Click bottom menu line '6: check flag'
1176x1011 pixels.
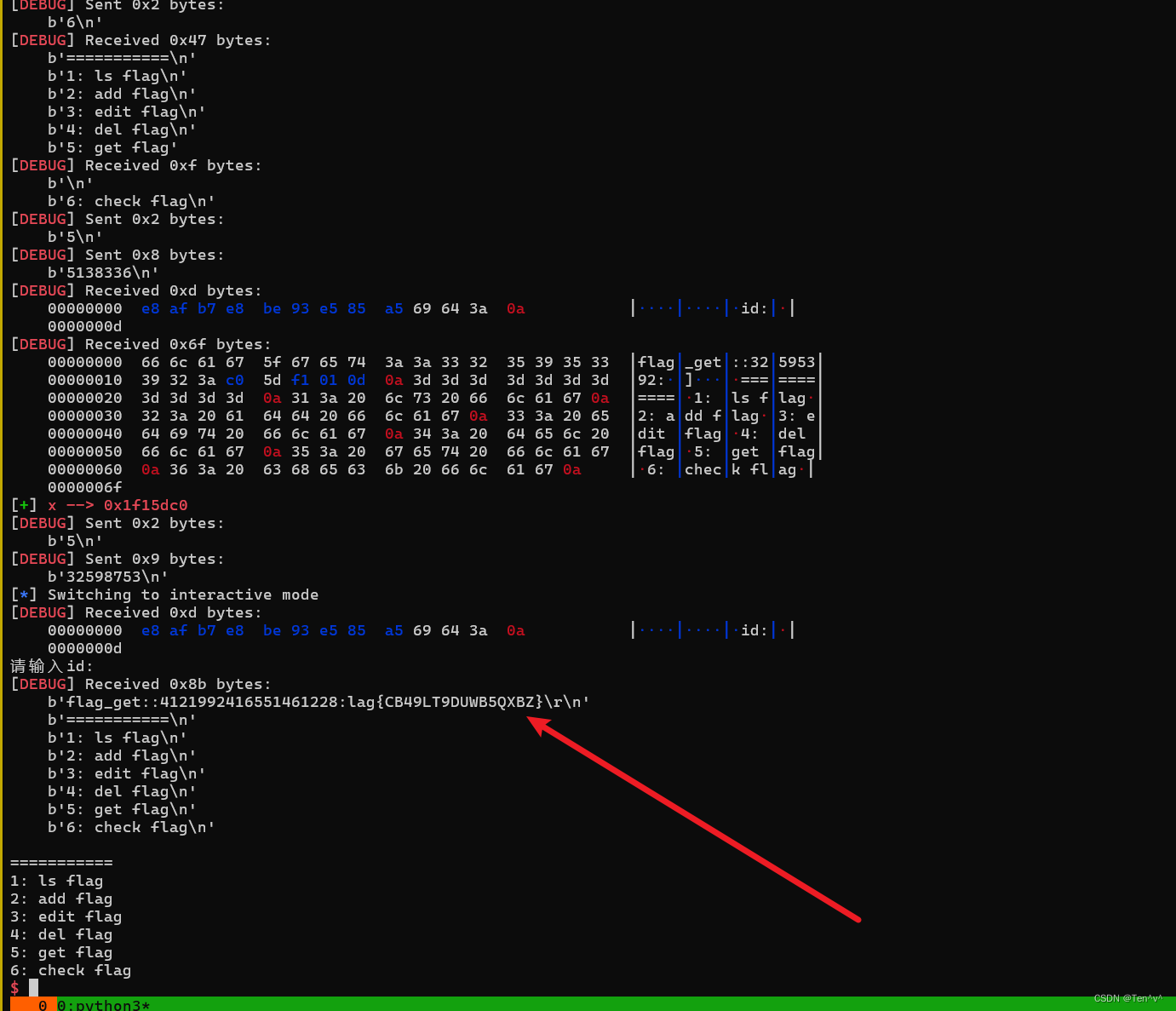pyautogui.click(x=71, y=970)
